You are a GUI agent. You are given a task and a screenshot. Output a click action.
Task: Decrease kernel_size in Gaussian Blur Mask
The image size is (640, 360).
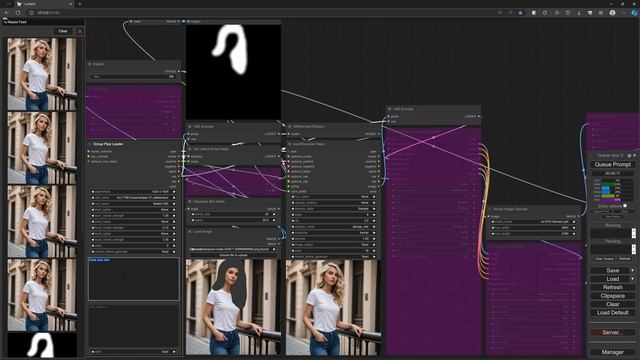(193, 214)
